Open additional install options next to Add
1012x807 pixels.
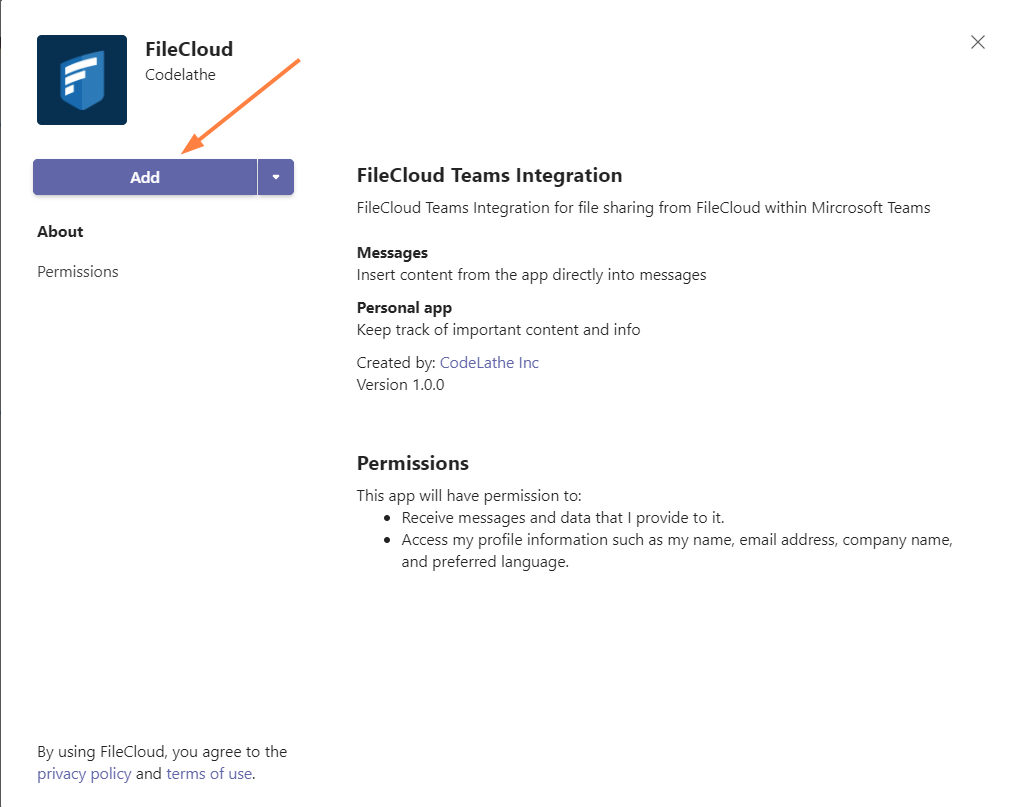(x=276, y=177)
